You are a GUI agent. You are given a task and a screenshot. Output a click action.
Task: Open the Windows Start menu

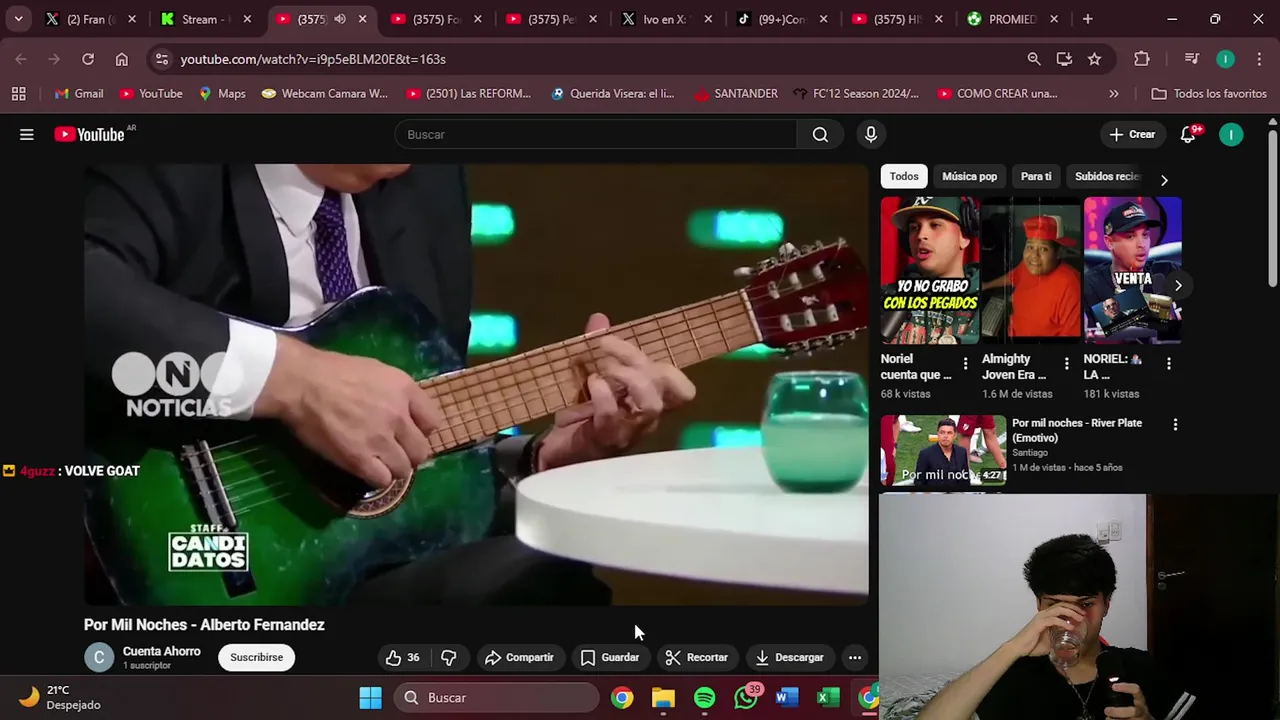point(371,697)
